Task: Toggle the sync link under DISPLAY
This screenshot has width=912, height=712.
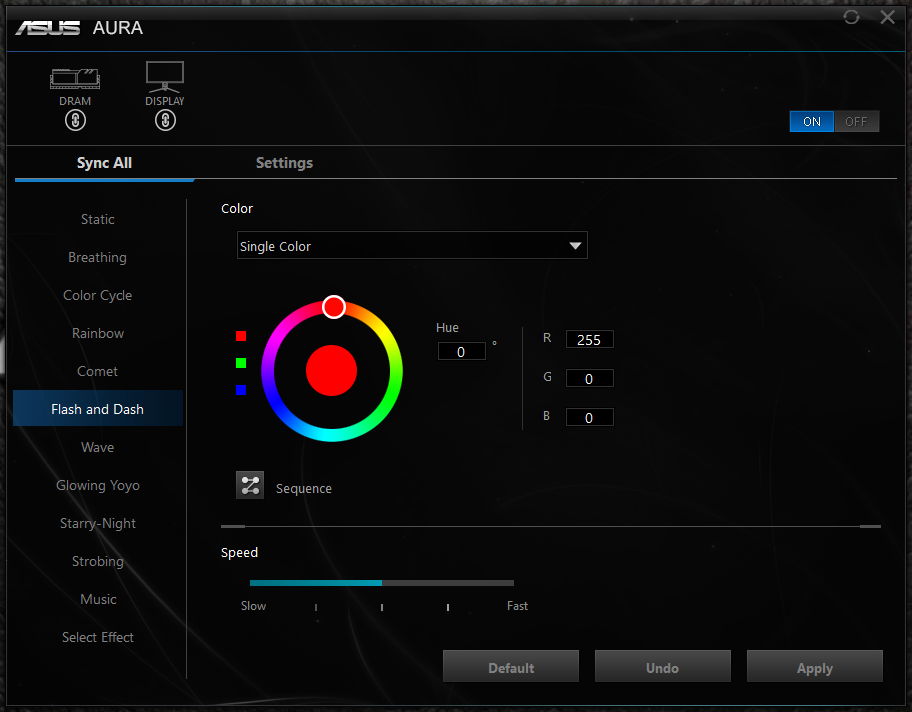Action: click(165, 120)
